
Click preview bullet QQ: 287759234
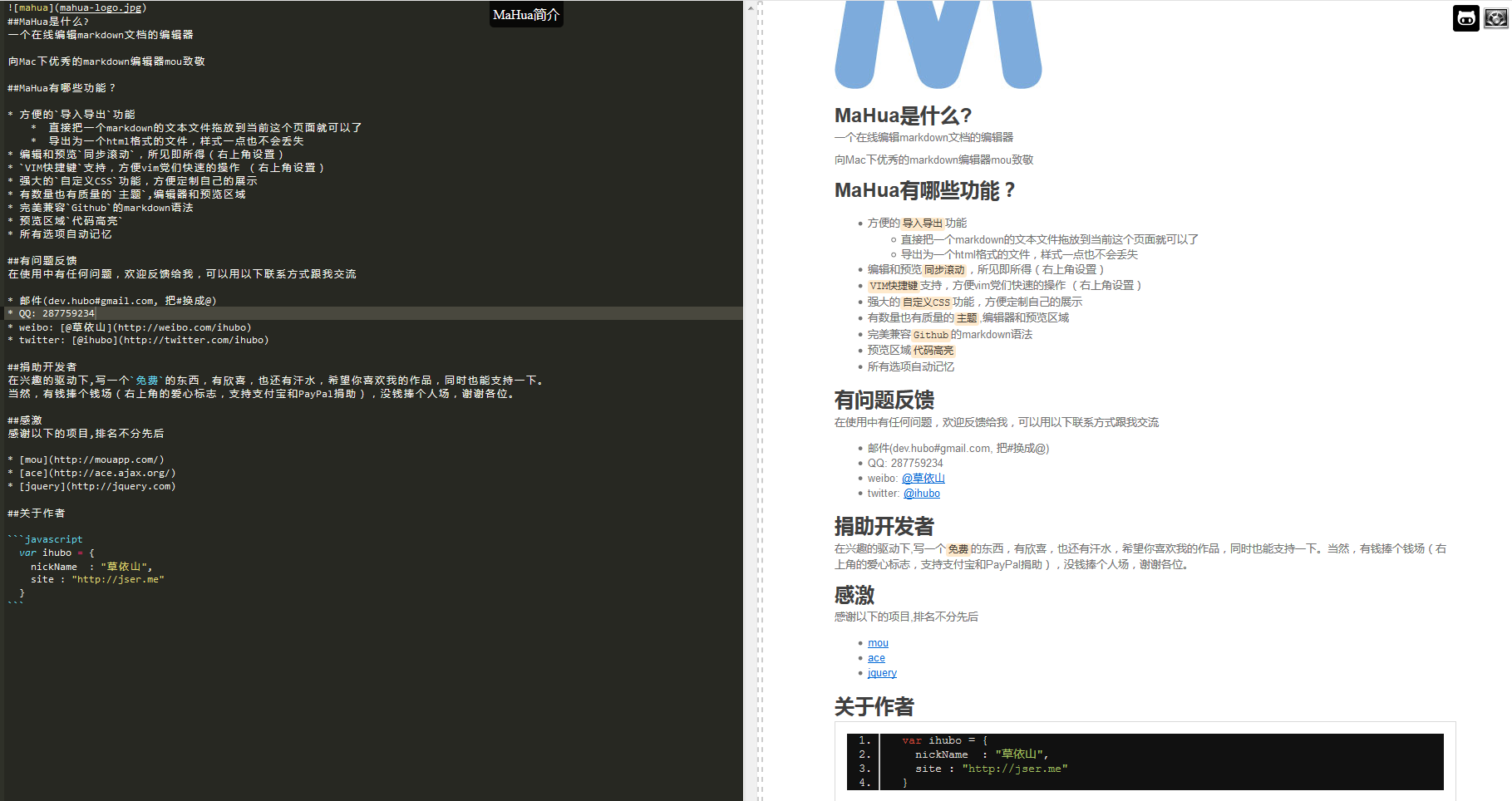click(x=905, y=463)
